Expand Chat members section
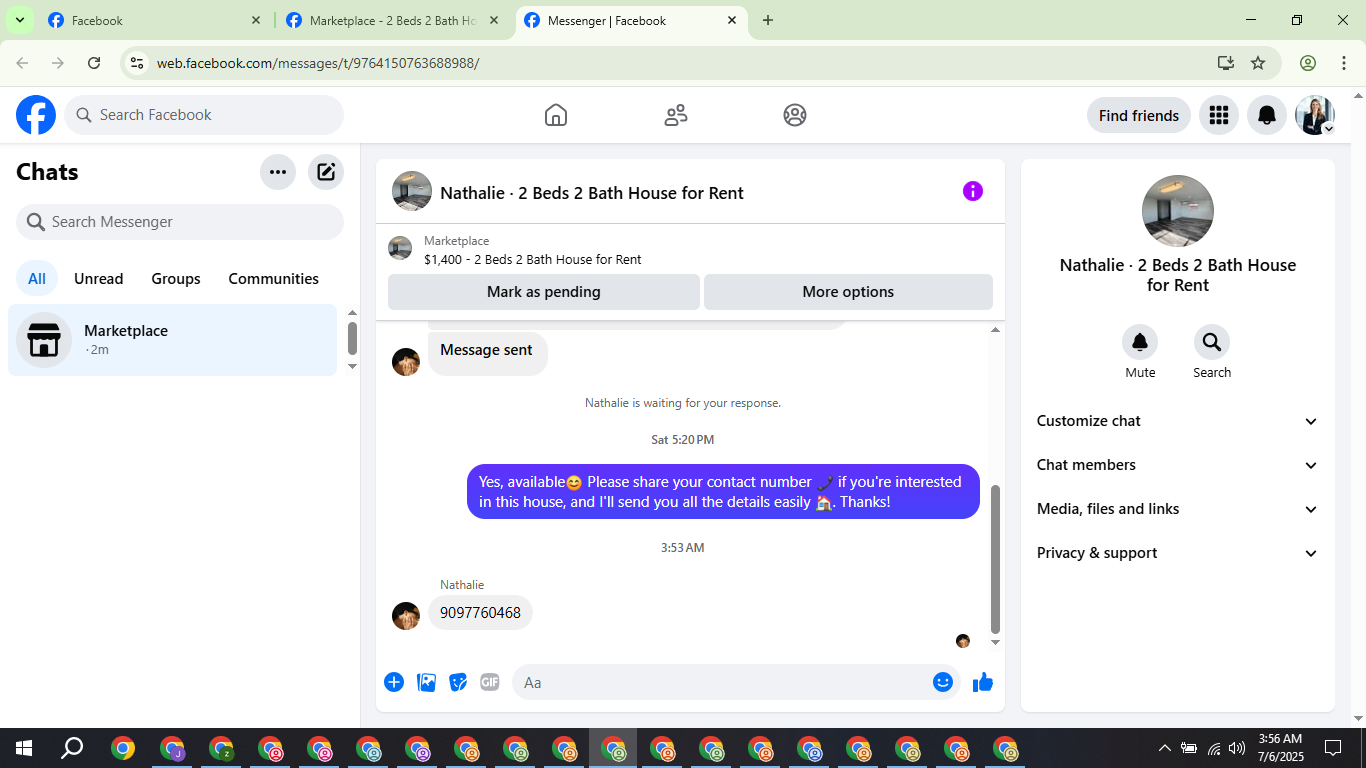The height and width of the screenshot is (768, 1366). tap(1178, 465)
